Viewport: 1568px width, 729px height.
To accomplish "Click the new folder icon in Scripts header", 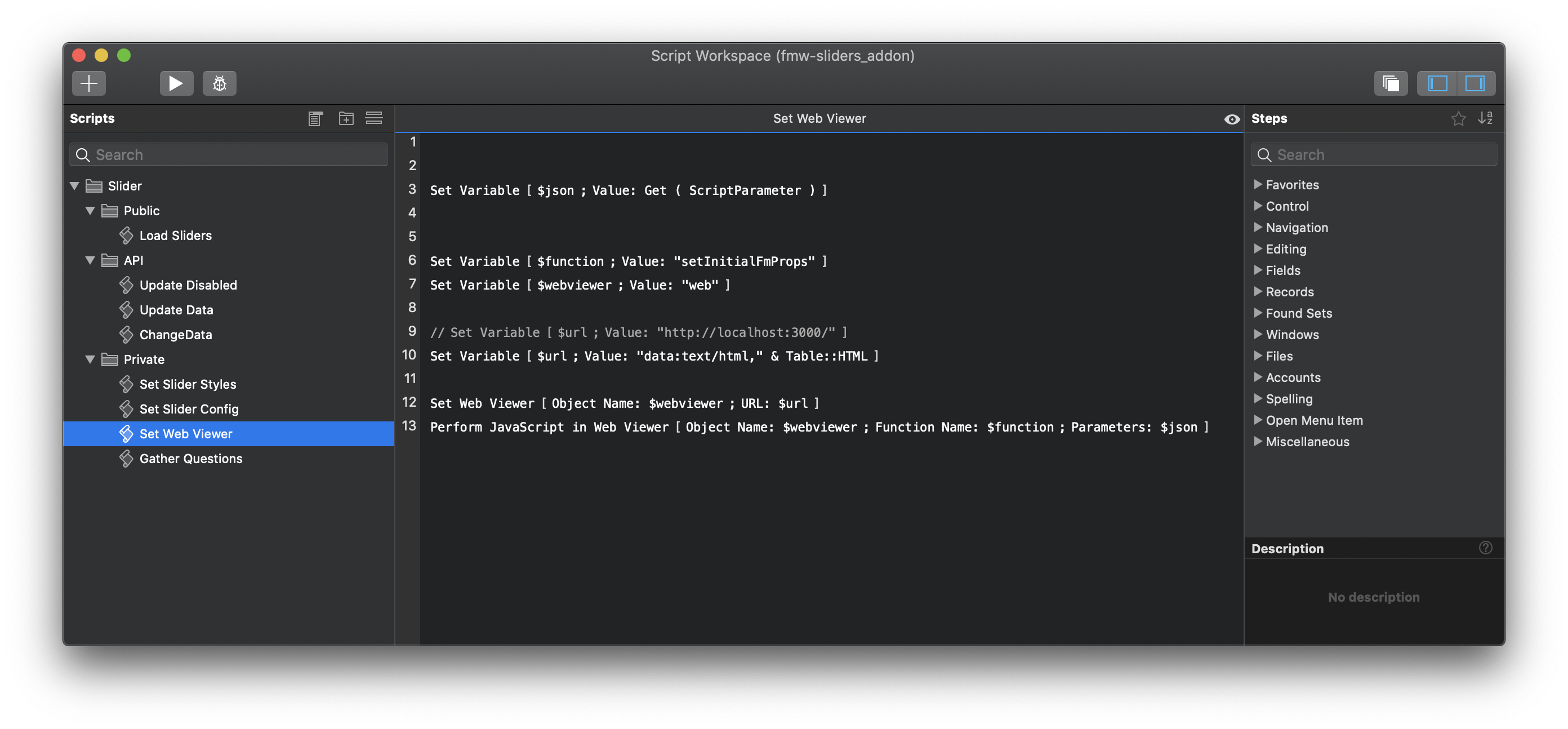I will click(346, 118).
